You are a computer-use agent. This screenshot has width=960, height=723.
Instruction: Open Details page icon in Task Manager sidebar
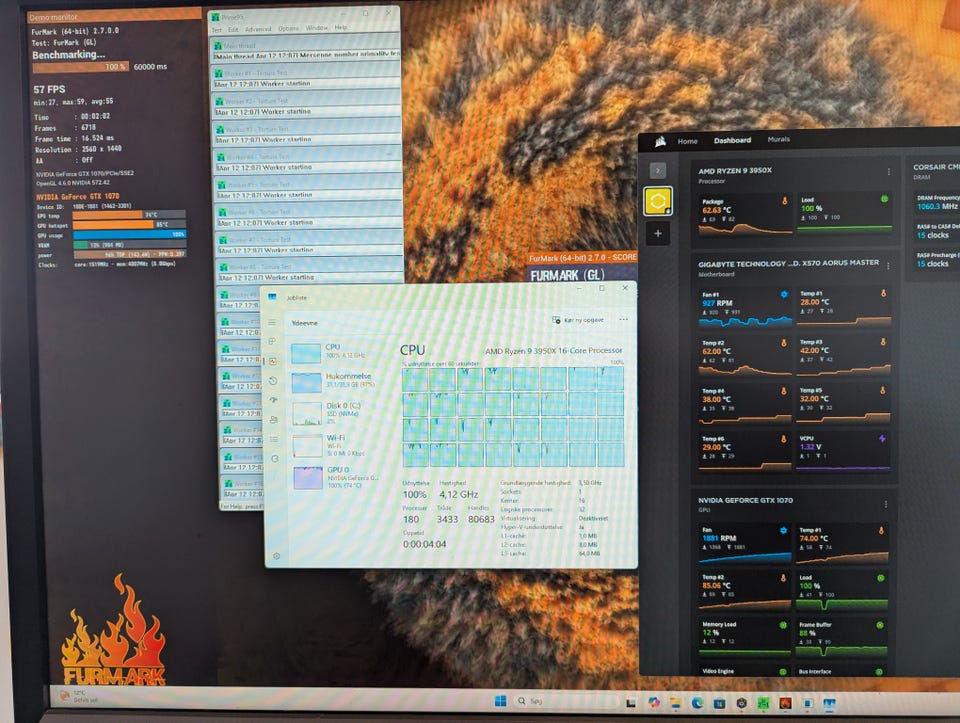(274, 439)
